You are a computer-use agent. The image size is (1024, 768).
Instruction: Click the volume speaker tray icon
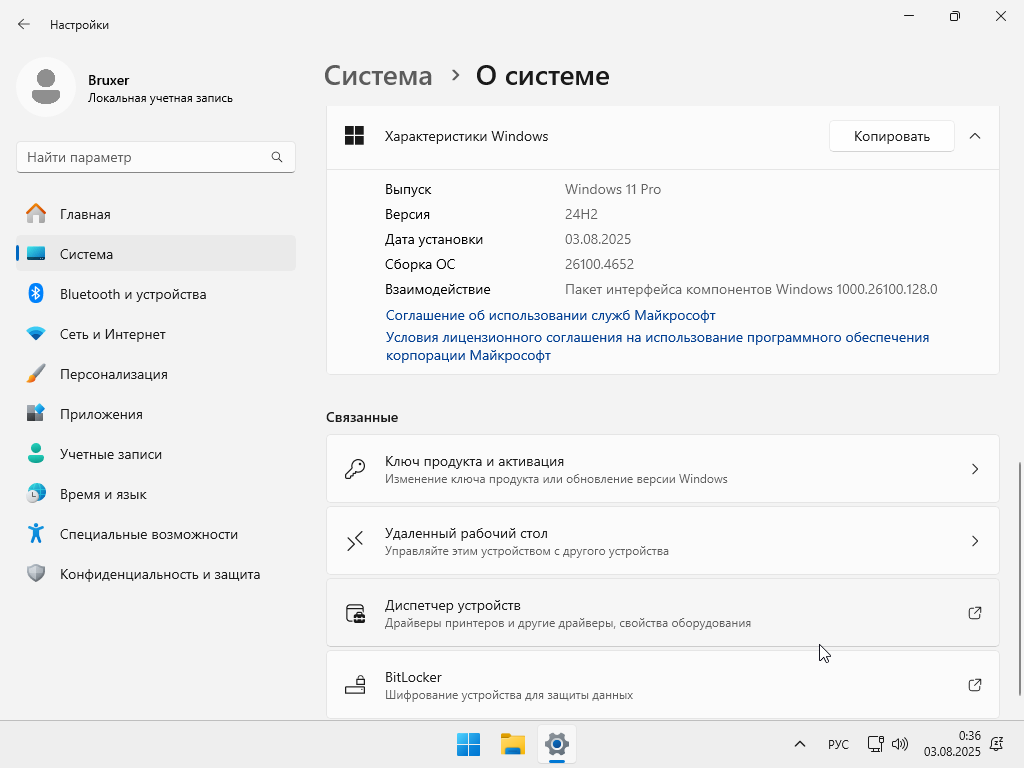coord(900,744)
